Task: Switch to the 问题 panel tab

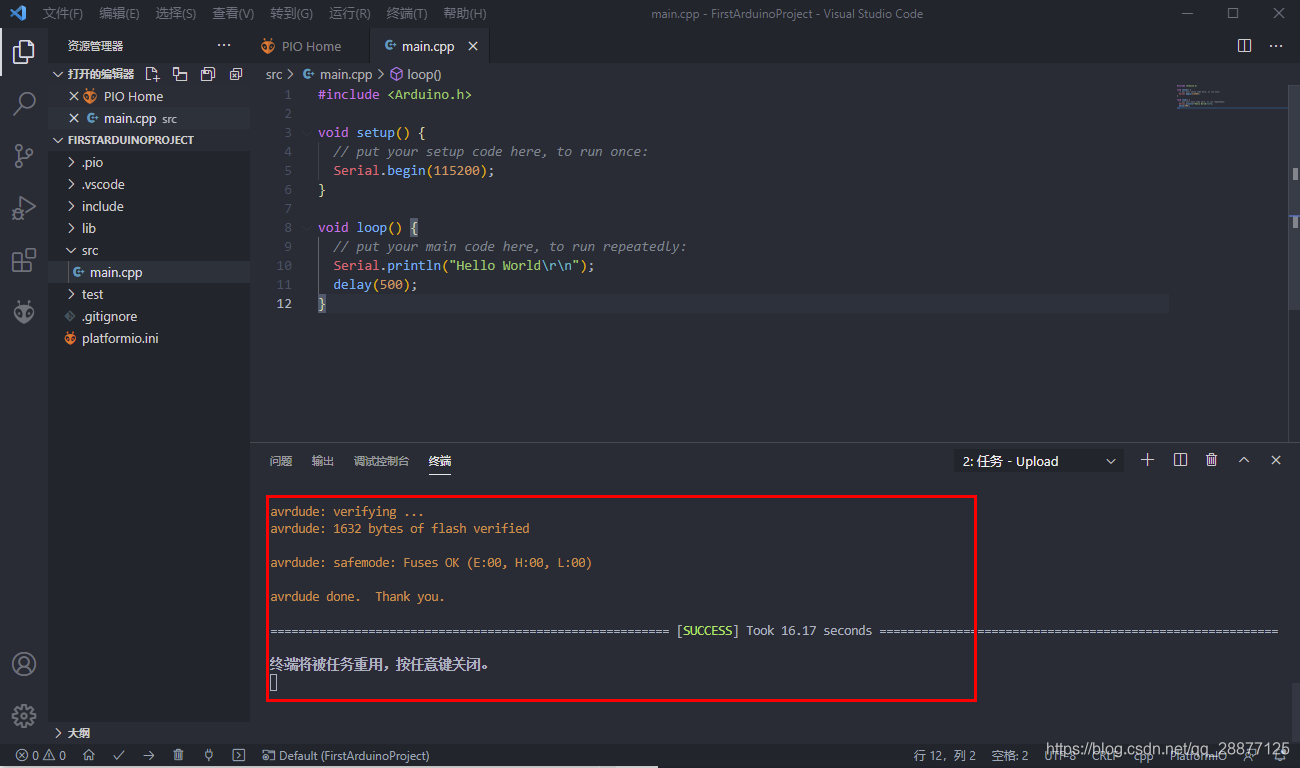Action: (x=281, y=461)
